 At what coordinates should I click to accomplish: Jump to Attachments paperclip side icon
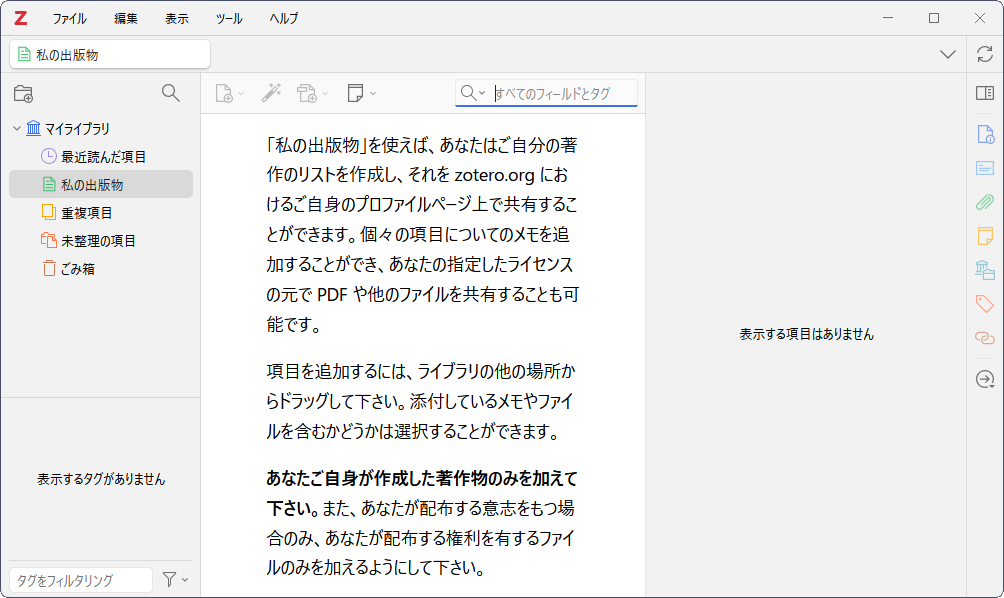pyautogui.click(x=985, y=202)
